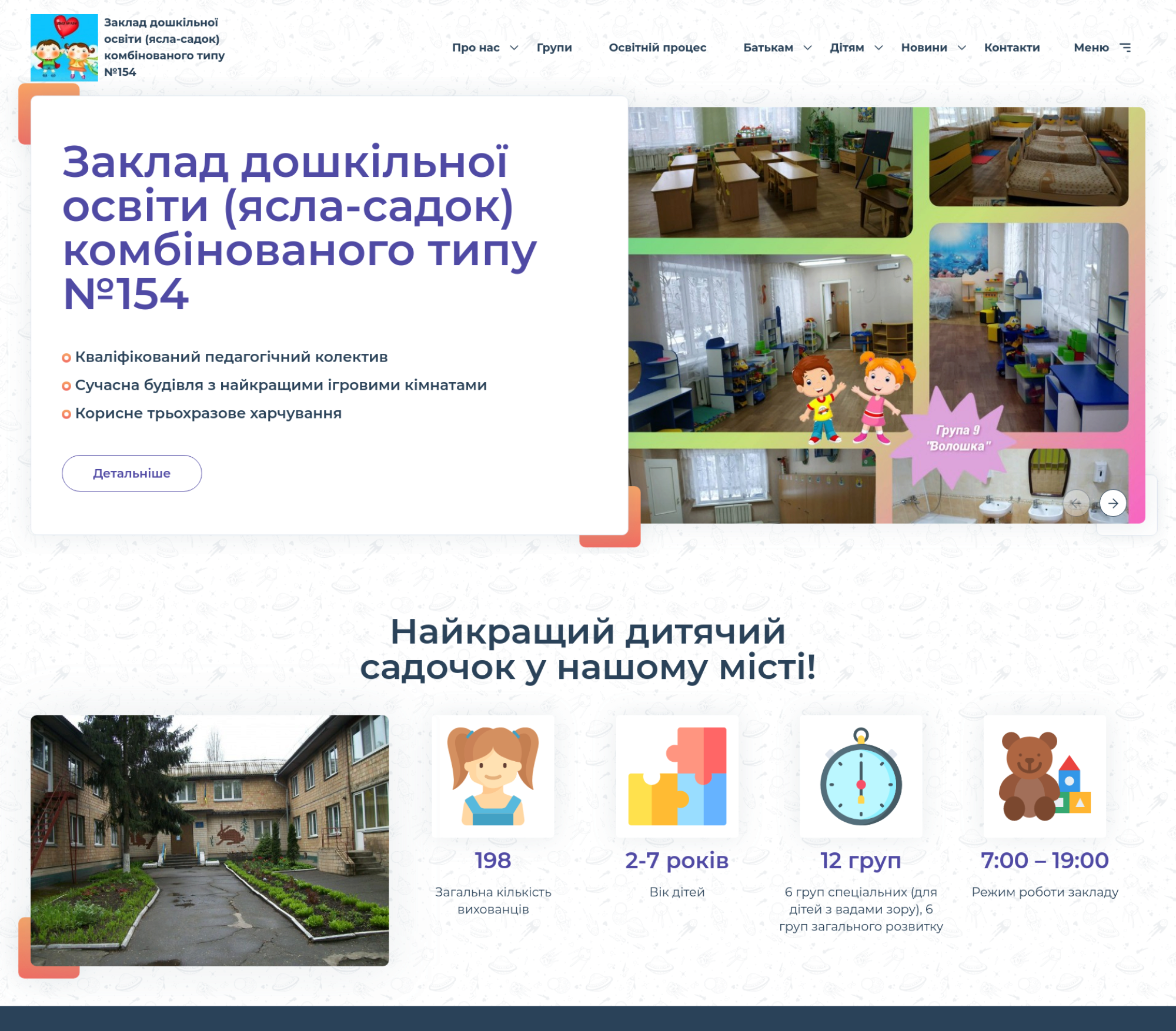1176x1031 pixels.
Task: Click the site title text next to logo
Action: click(x=164, y=47)
